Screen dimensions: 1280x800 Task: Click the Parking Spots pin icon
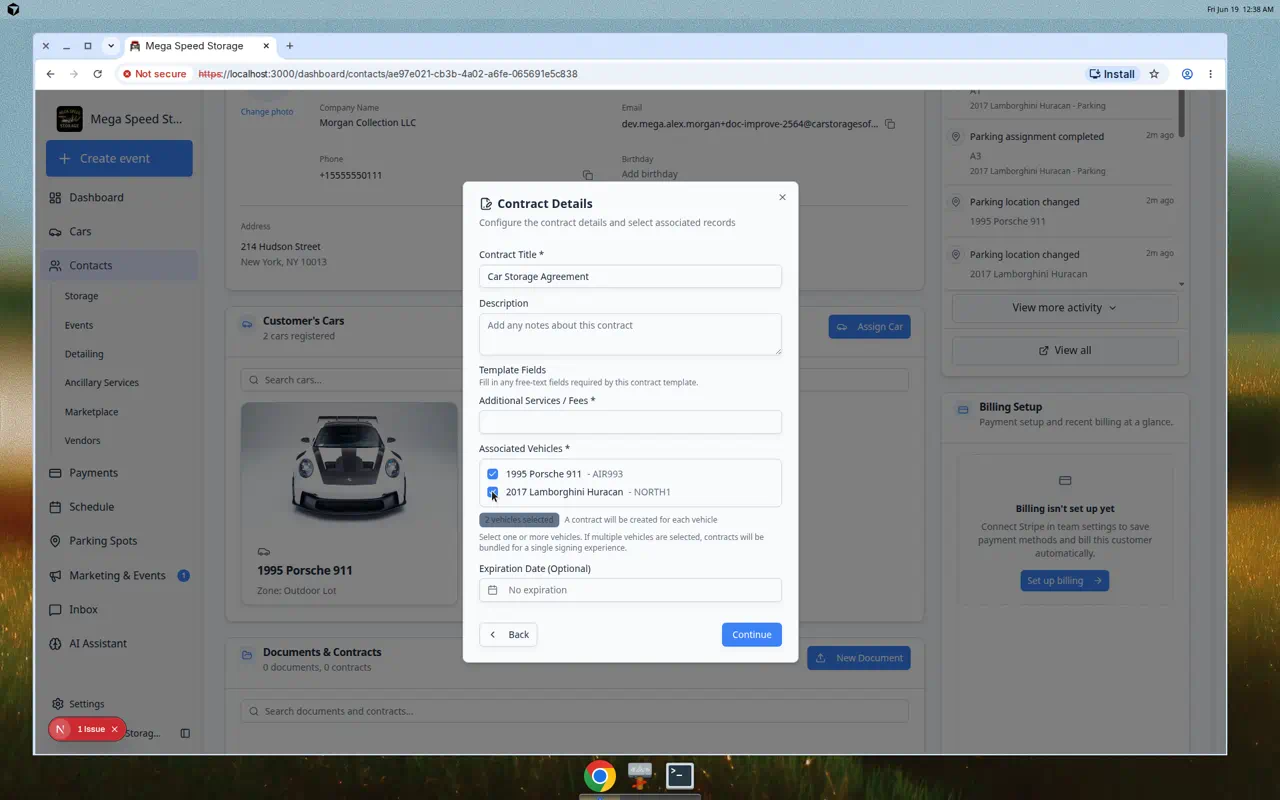55,541
